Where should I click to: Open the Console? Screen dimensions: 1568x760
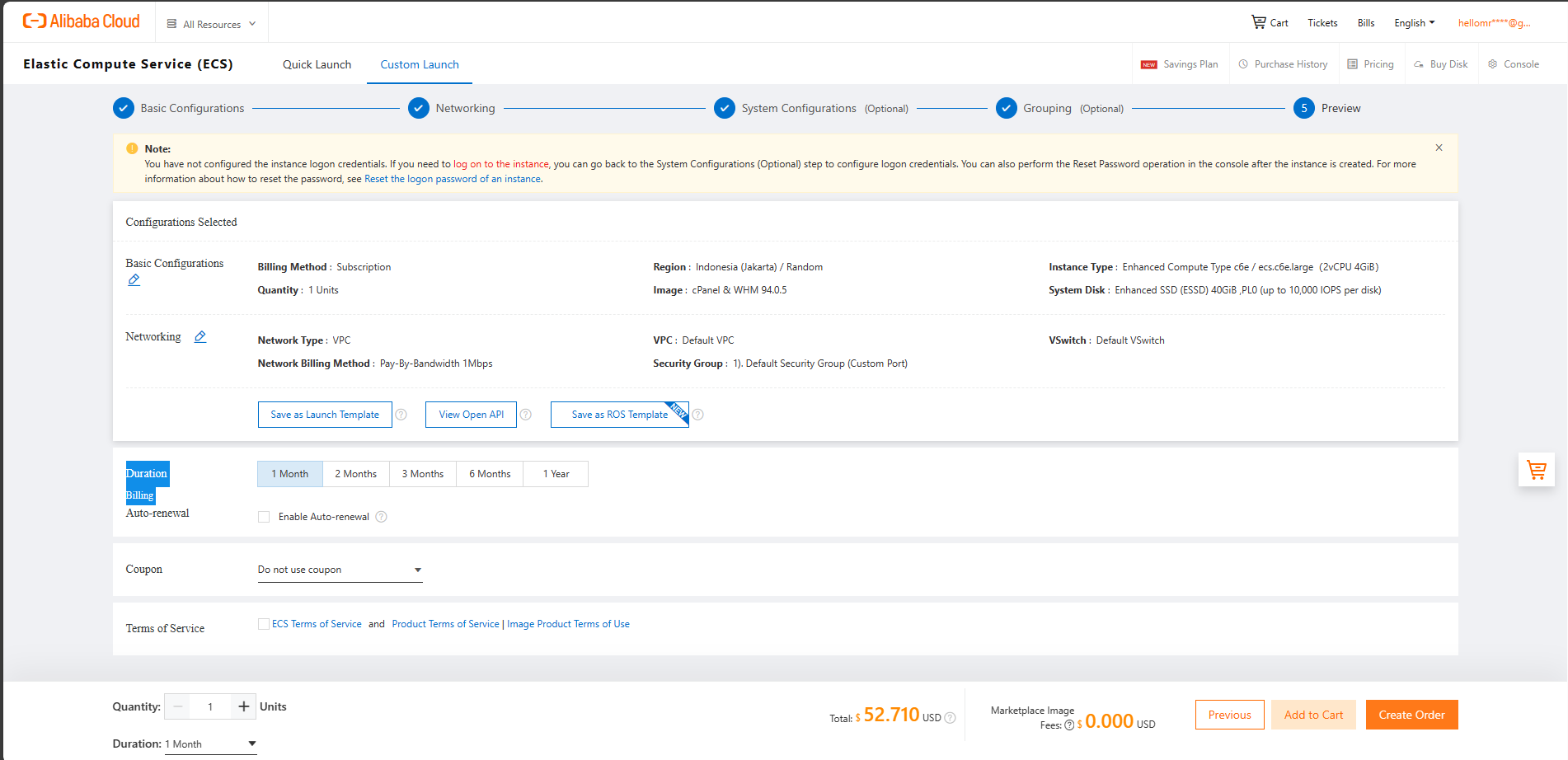1514,64
